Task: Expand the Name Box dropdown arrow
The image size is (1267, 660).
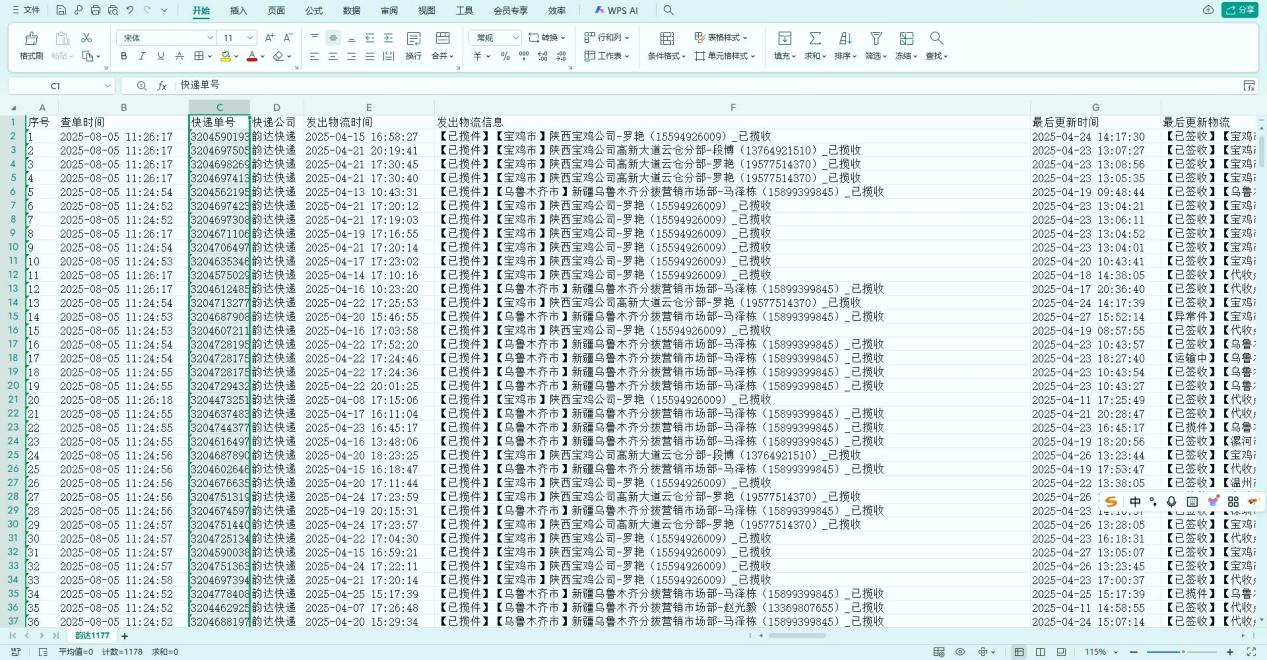Action: (108, 86)
